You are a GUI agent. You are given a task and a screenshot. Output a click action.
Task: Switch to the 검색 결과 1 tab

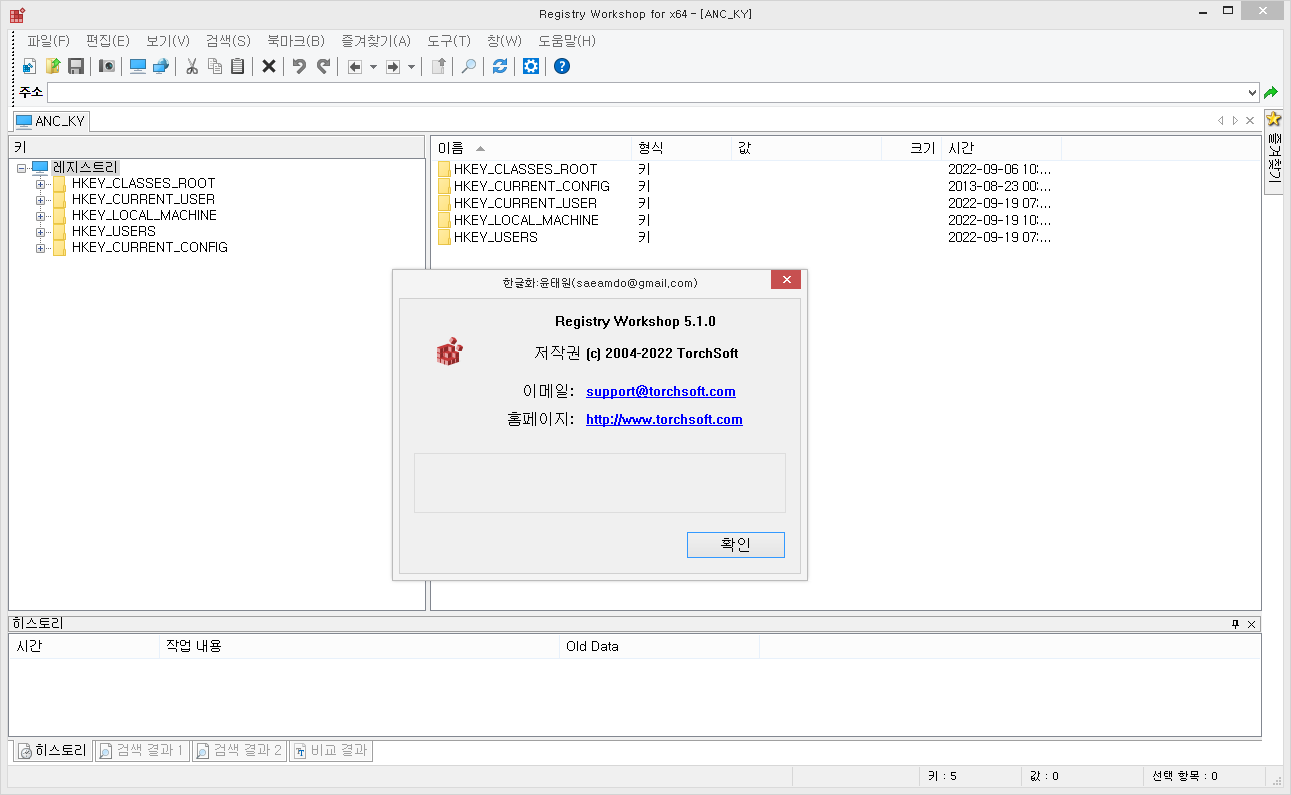(x=140, y=751)
